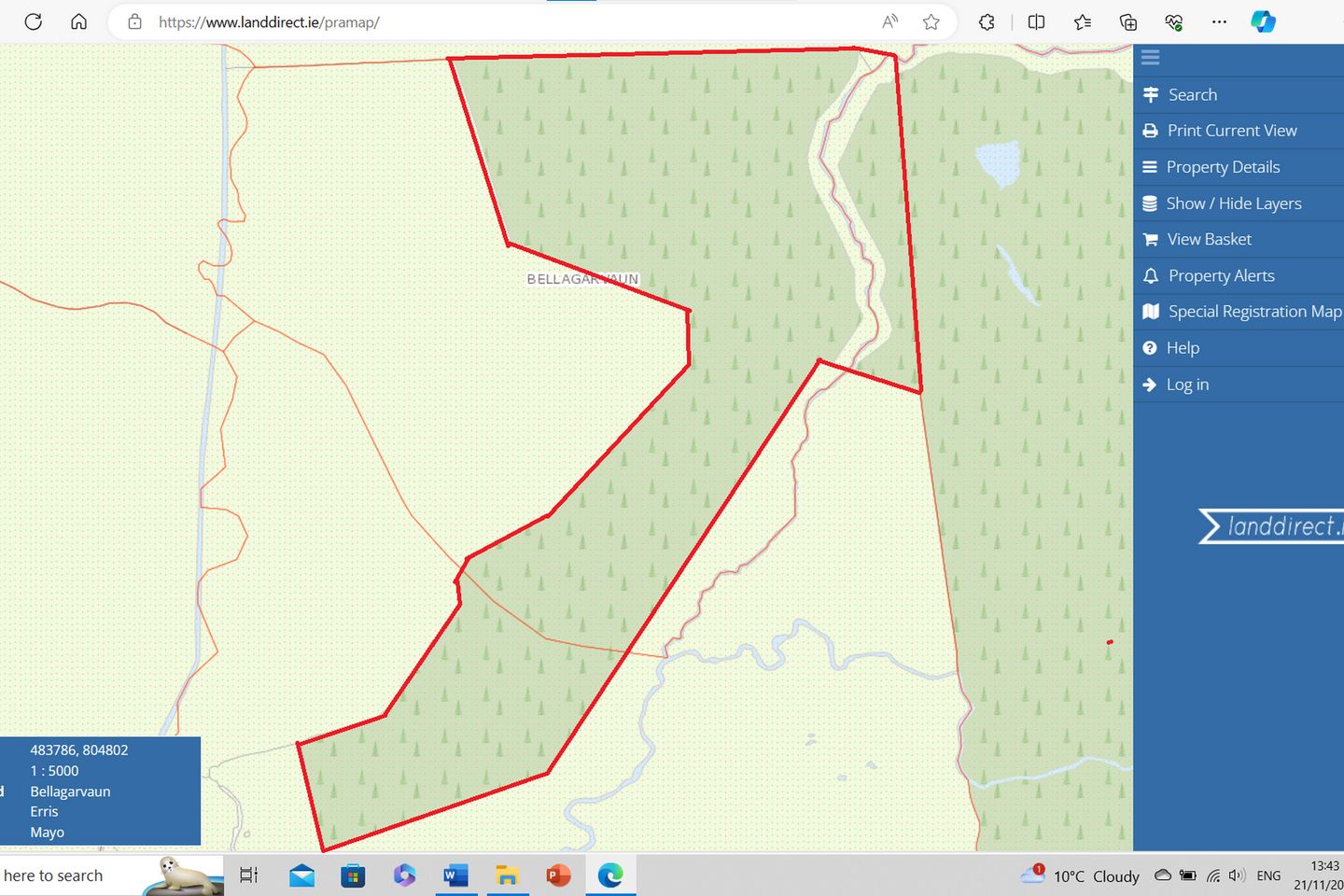Click Print Current View
Screen dimensions: 1344x896
[x=1231, y=131]
